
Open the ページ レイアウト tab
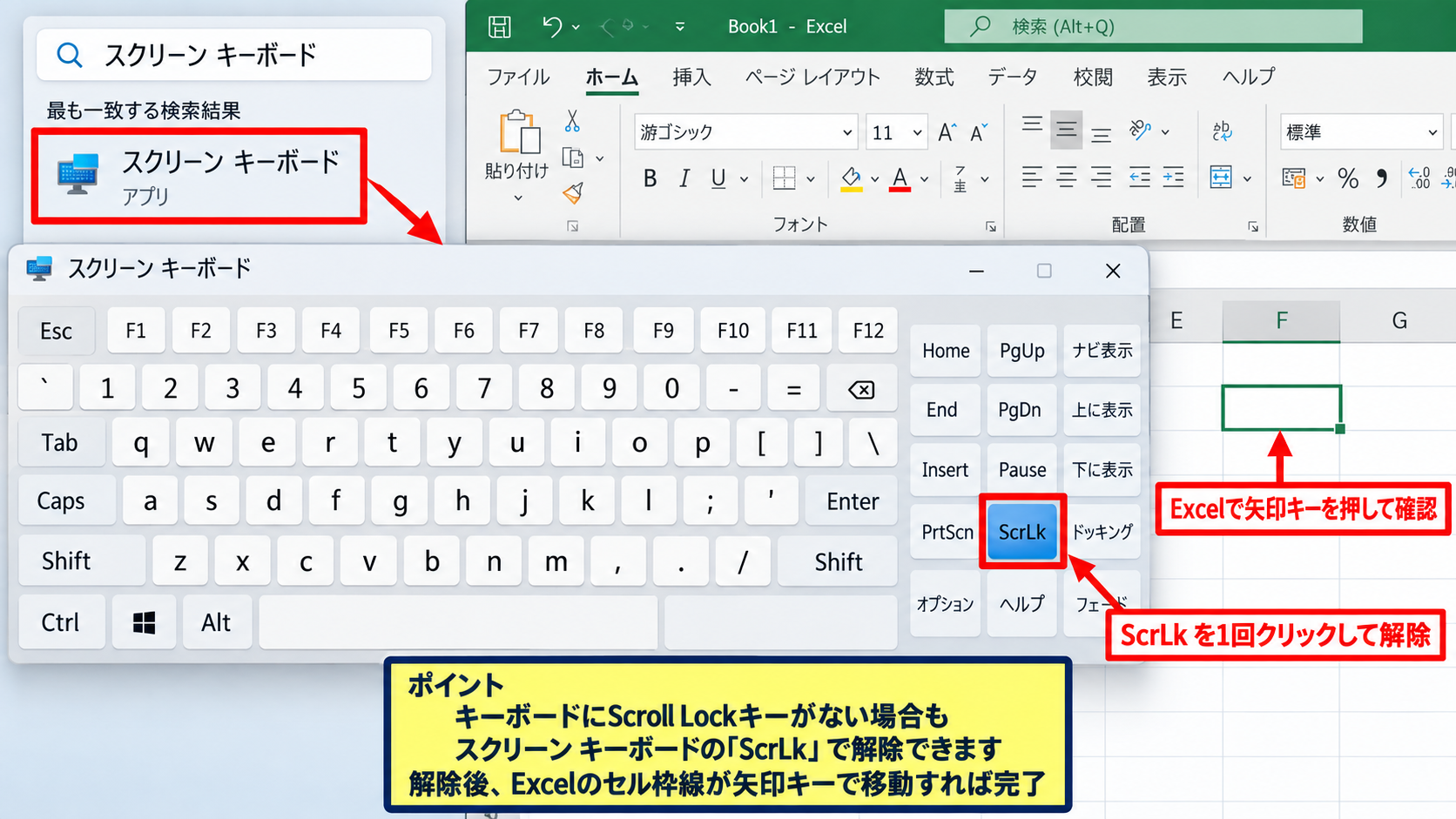812,77
